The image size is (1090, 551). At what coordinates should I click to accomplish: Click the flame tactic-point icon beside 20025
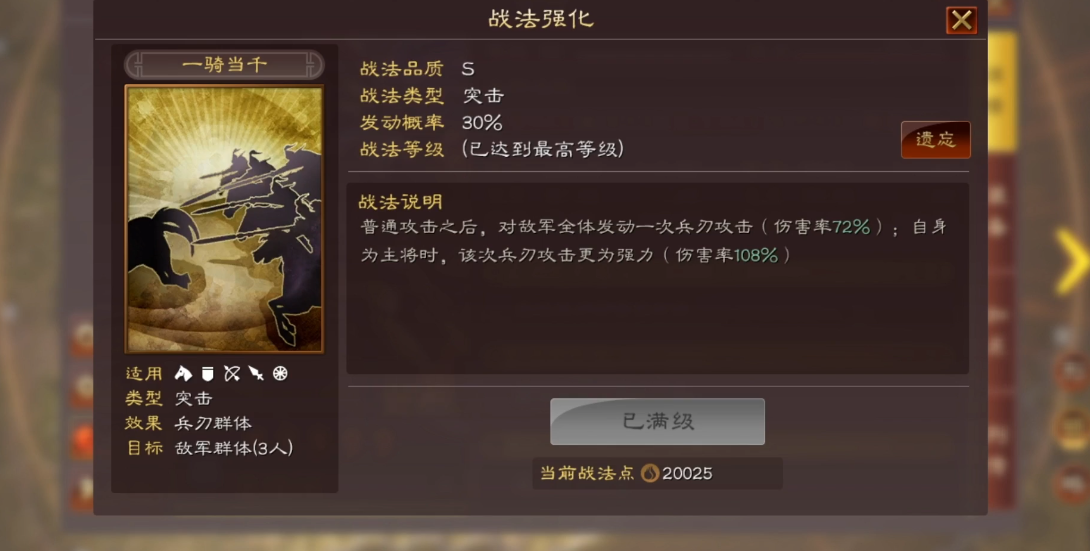(650, 473)
